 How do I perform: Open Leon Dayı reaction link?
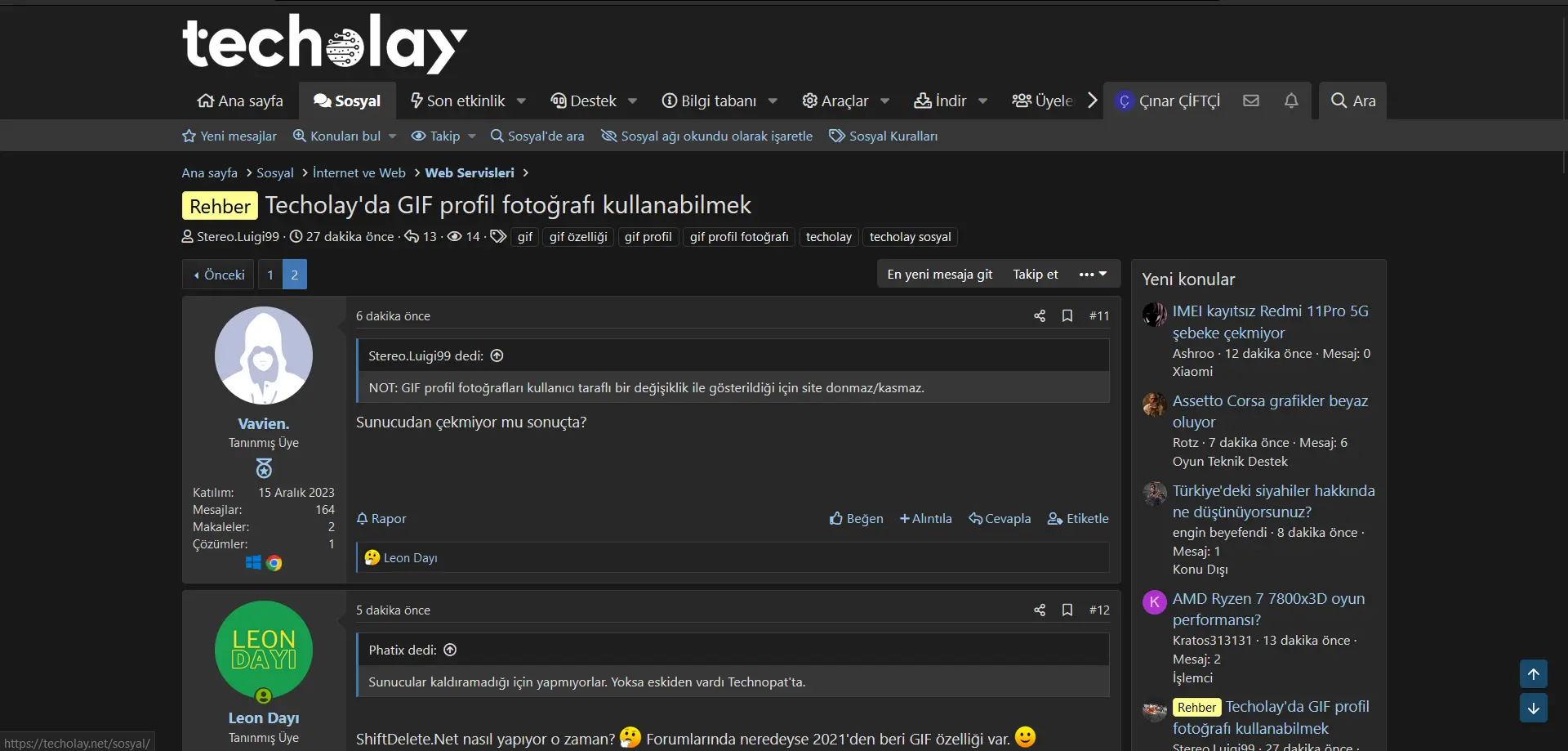click(x=410, y=557)
